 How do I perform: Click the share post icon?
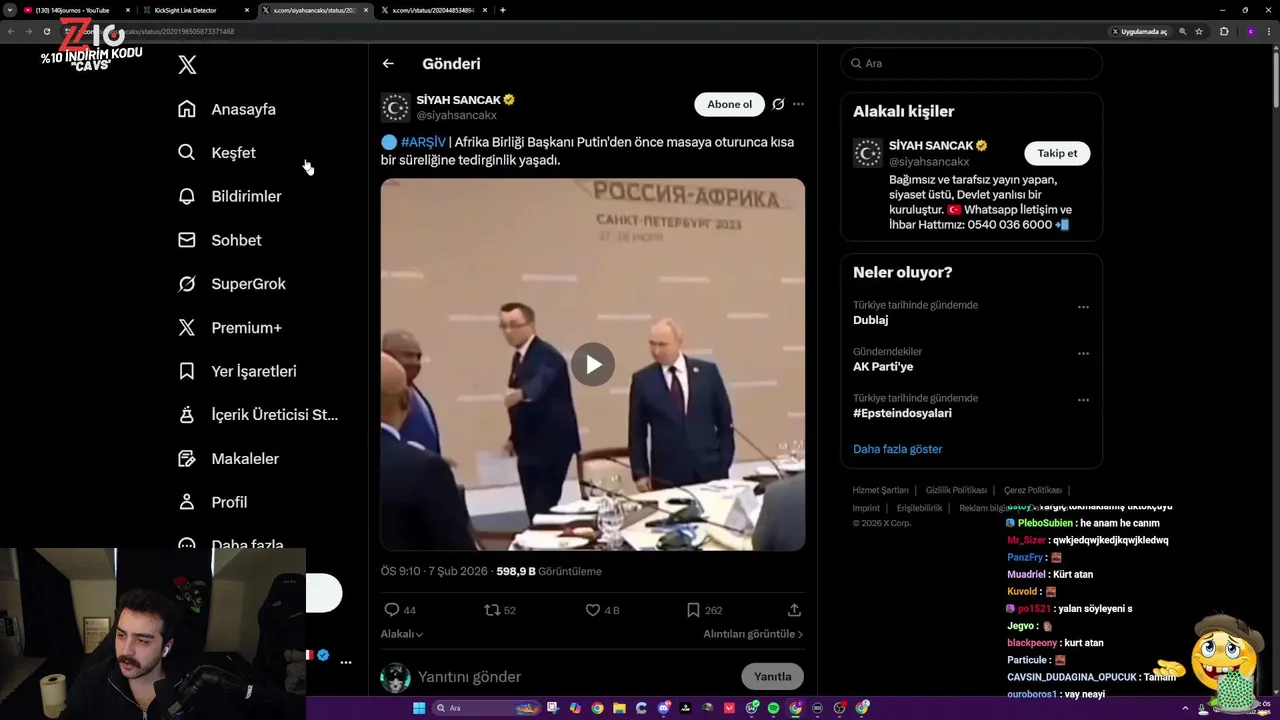tap(795, 610)
